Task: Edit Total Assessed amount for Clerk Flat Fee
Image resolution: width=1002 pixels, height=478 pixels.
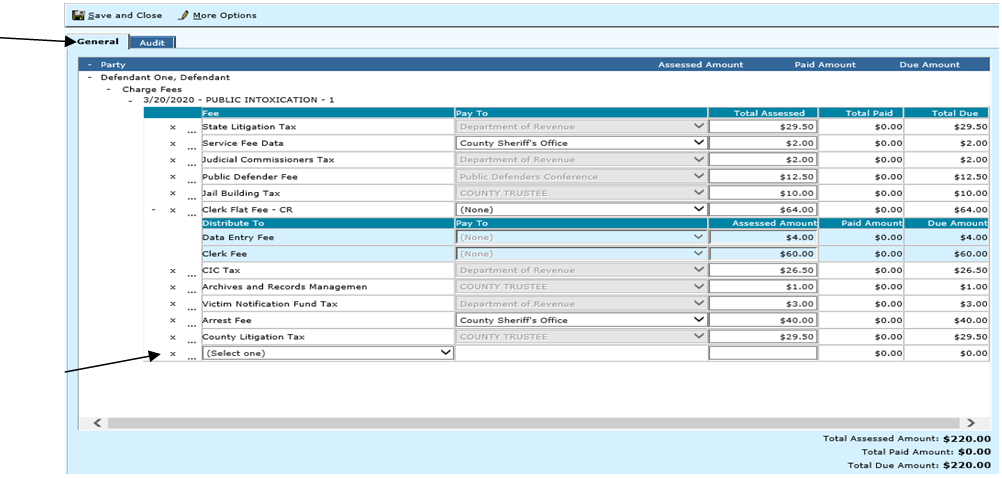Action: [x=763, y=210]
